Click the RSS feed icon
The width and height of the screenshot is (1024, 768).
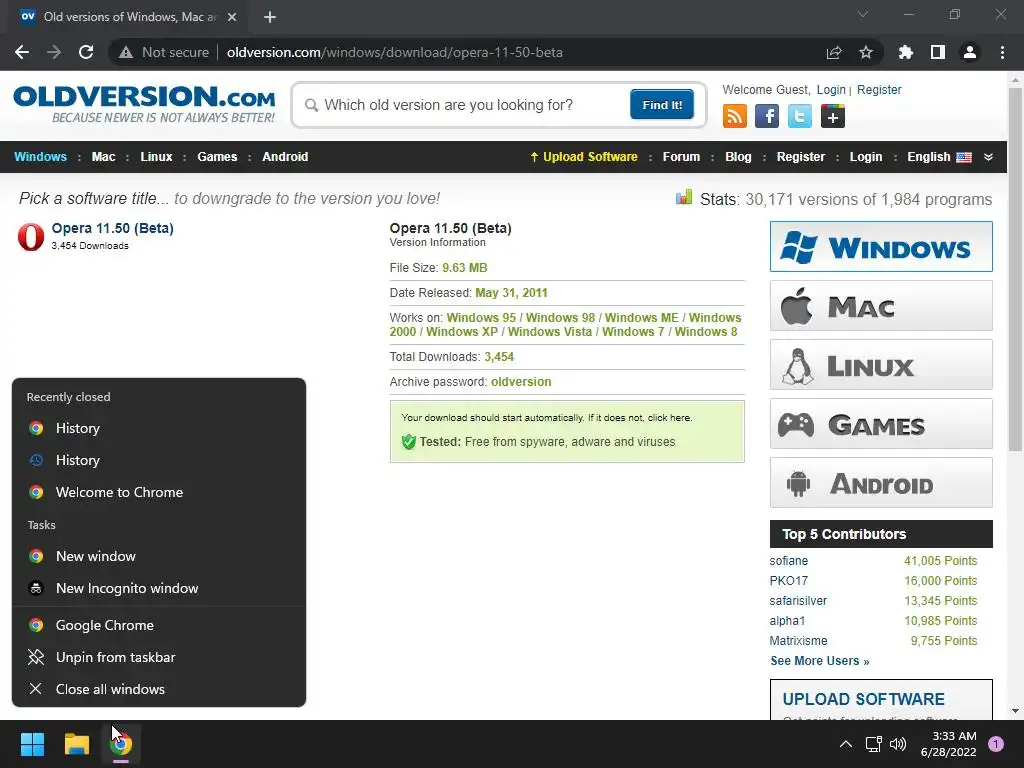(735, 116)
